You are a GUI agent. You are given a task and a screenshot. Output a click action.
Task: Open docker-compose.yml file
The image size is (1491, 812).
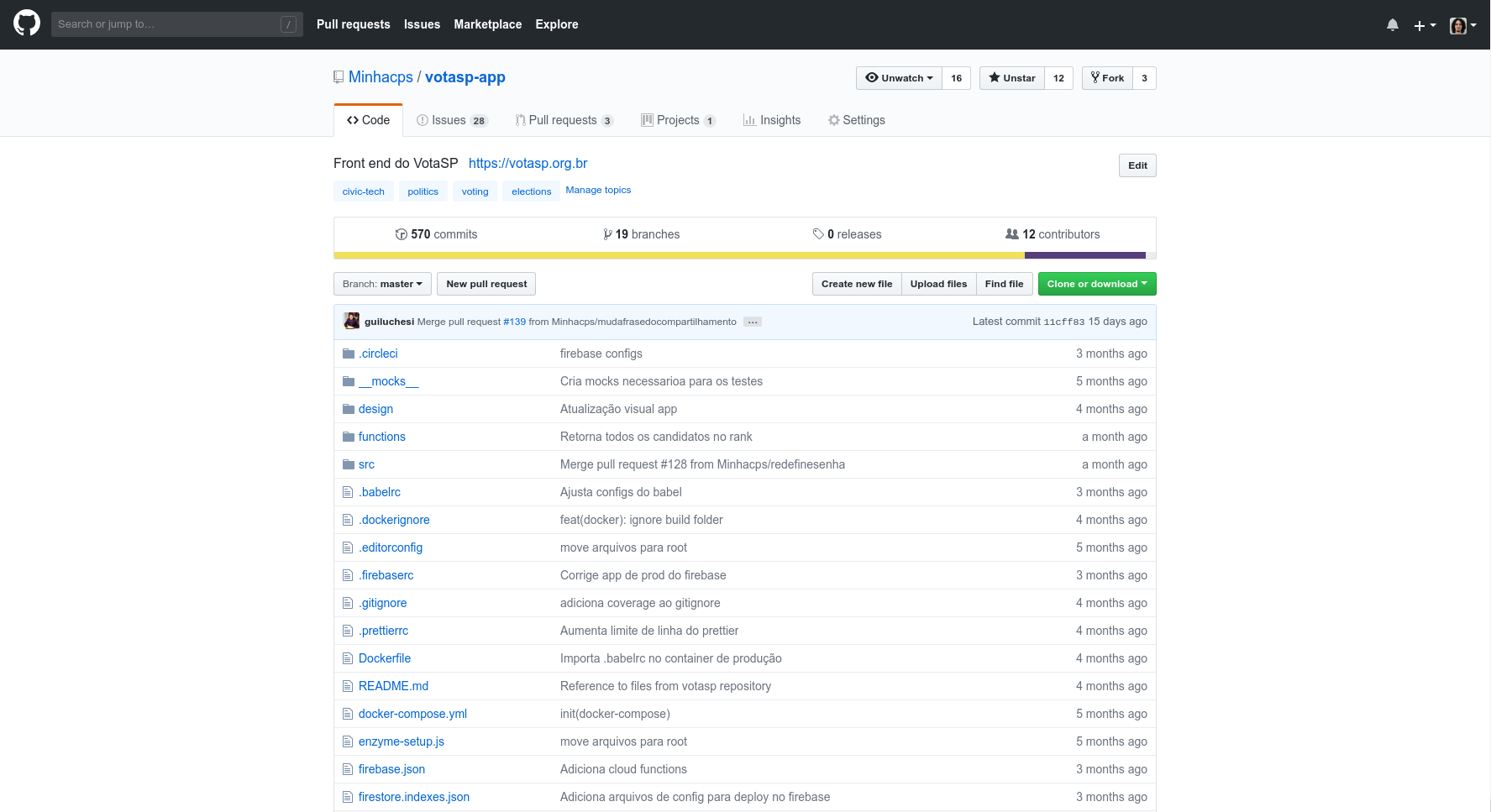point(412,714)
